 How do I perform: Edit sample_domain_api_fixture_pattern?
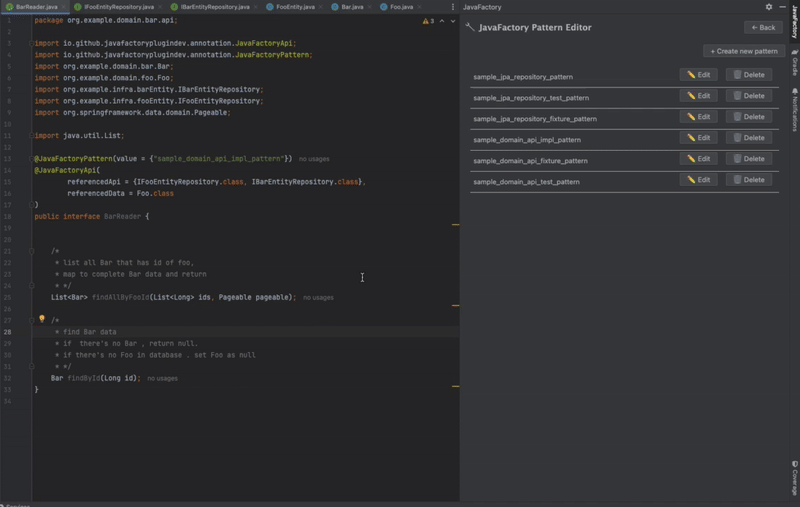click(698, 159)
